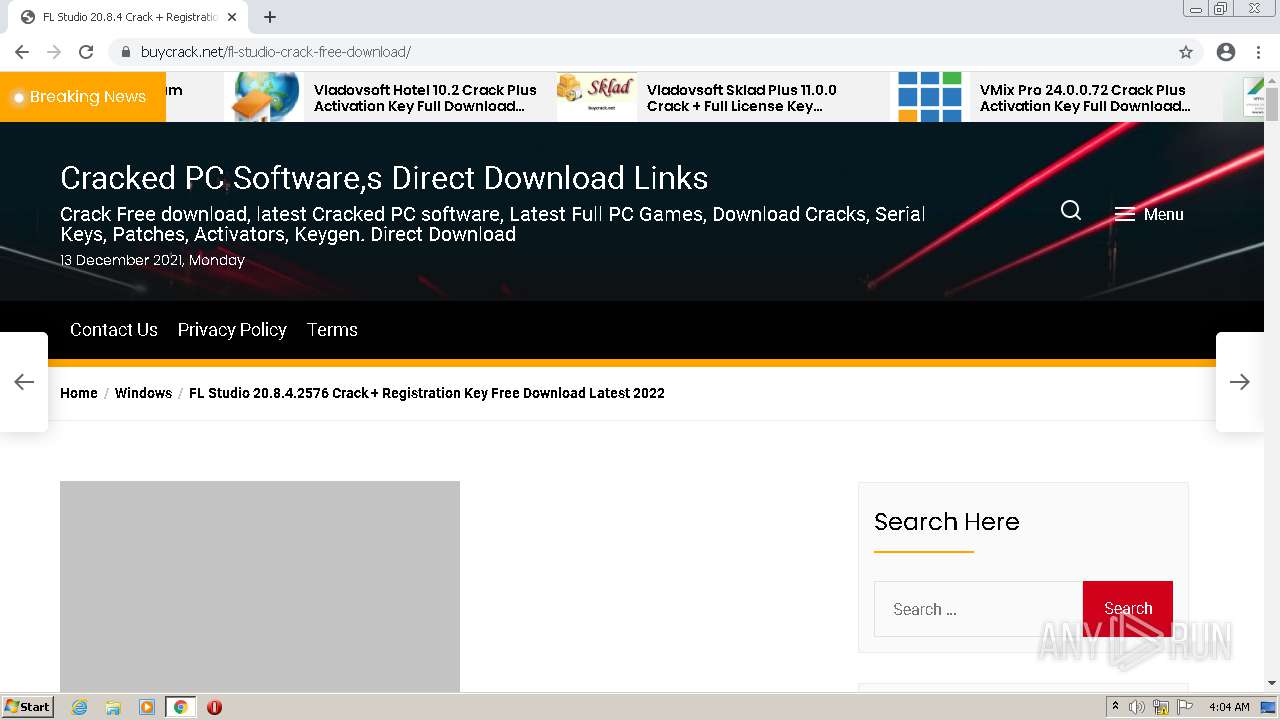The image size is (1280, 720).
Task: Go to previous post arrow
Action: 24,382
